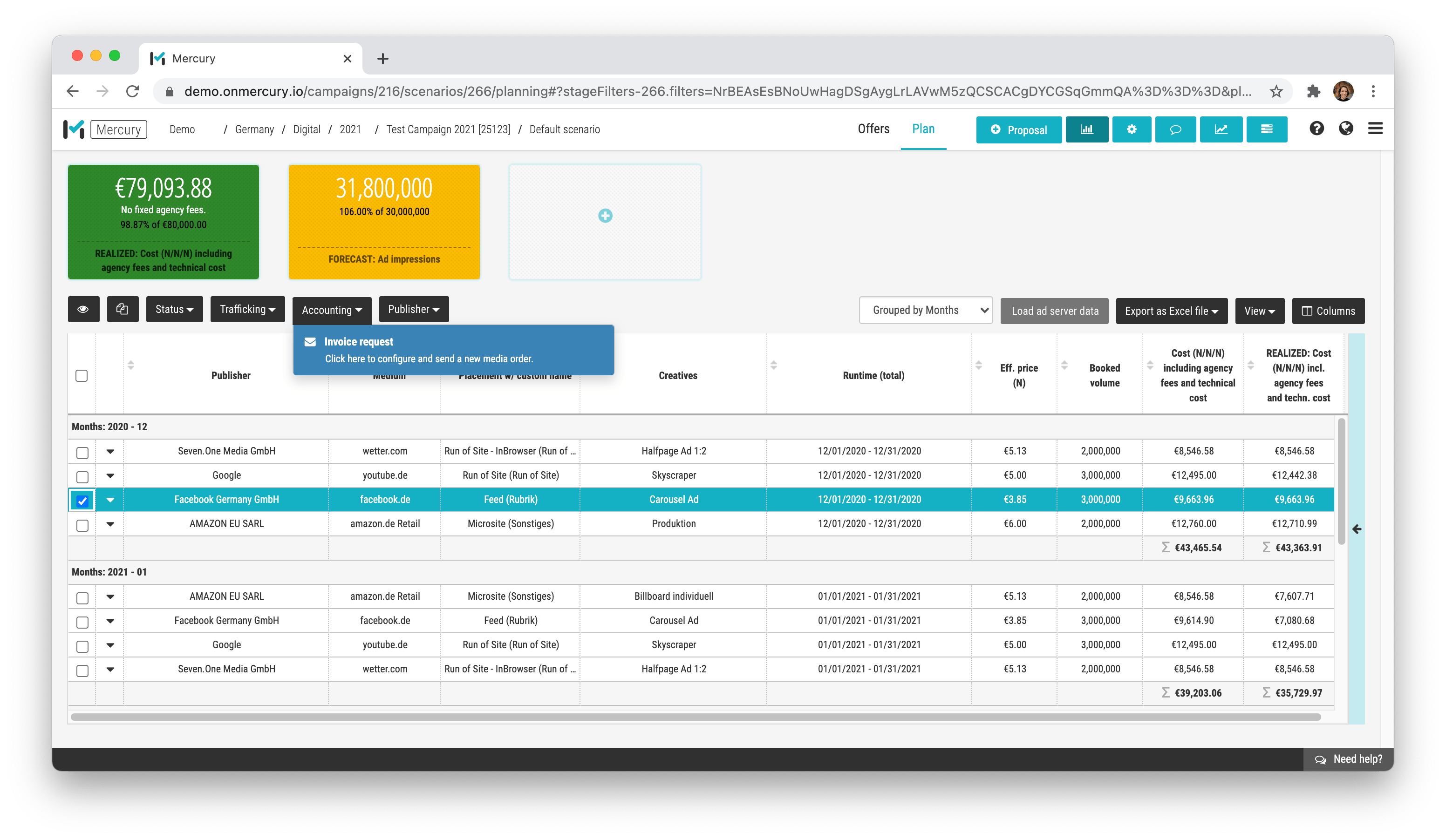Image resolution: width=1446 pixels, height=840 pixels.
Task: Click the Load ad server data button
Action: click(1054, 311)
